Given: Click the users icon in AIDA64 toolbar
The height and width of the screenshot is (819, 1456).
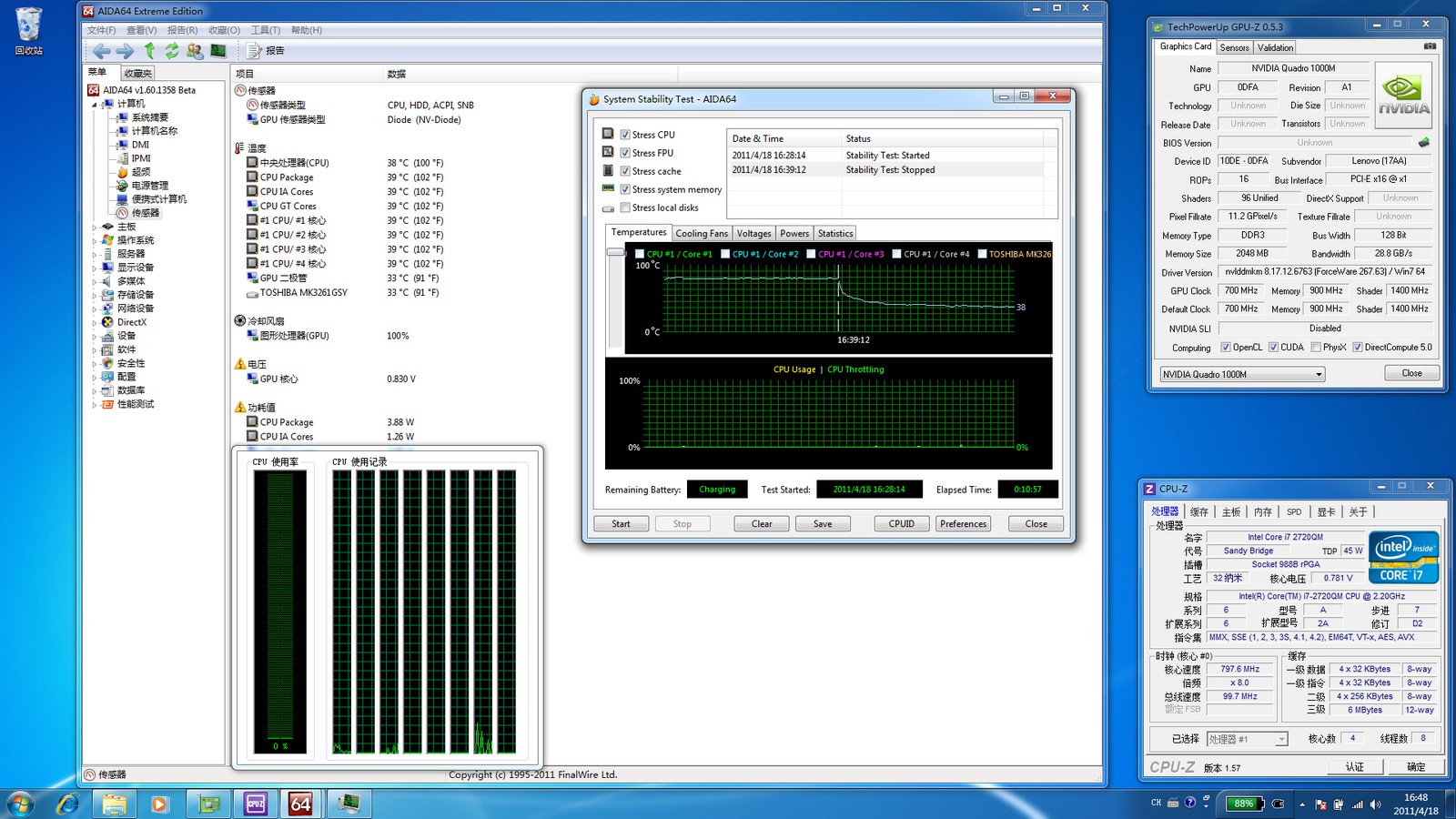Looking at the screenshot, I should pos(195,51).
